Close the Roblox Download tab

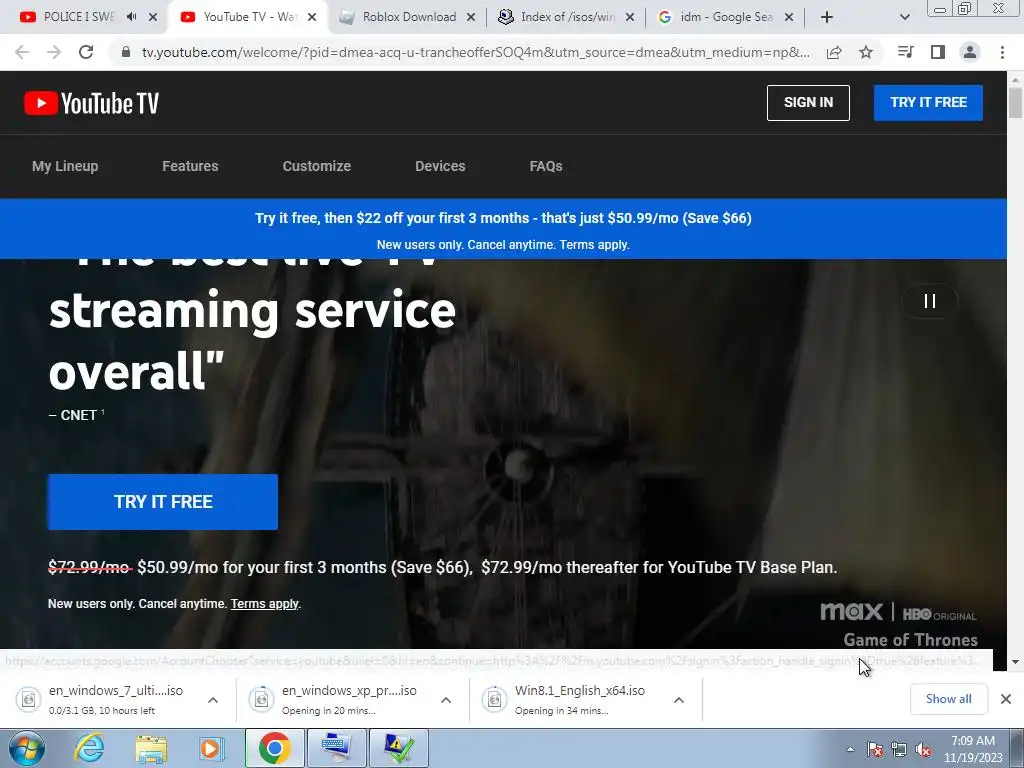pos(471,17)
